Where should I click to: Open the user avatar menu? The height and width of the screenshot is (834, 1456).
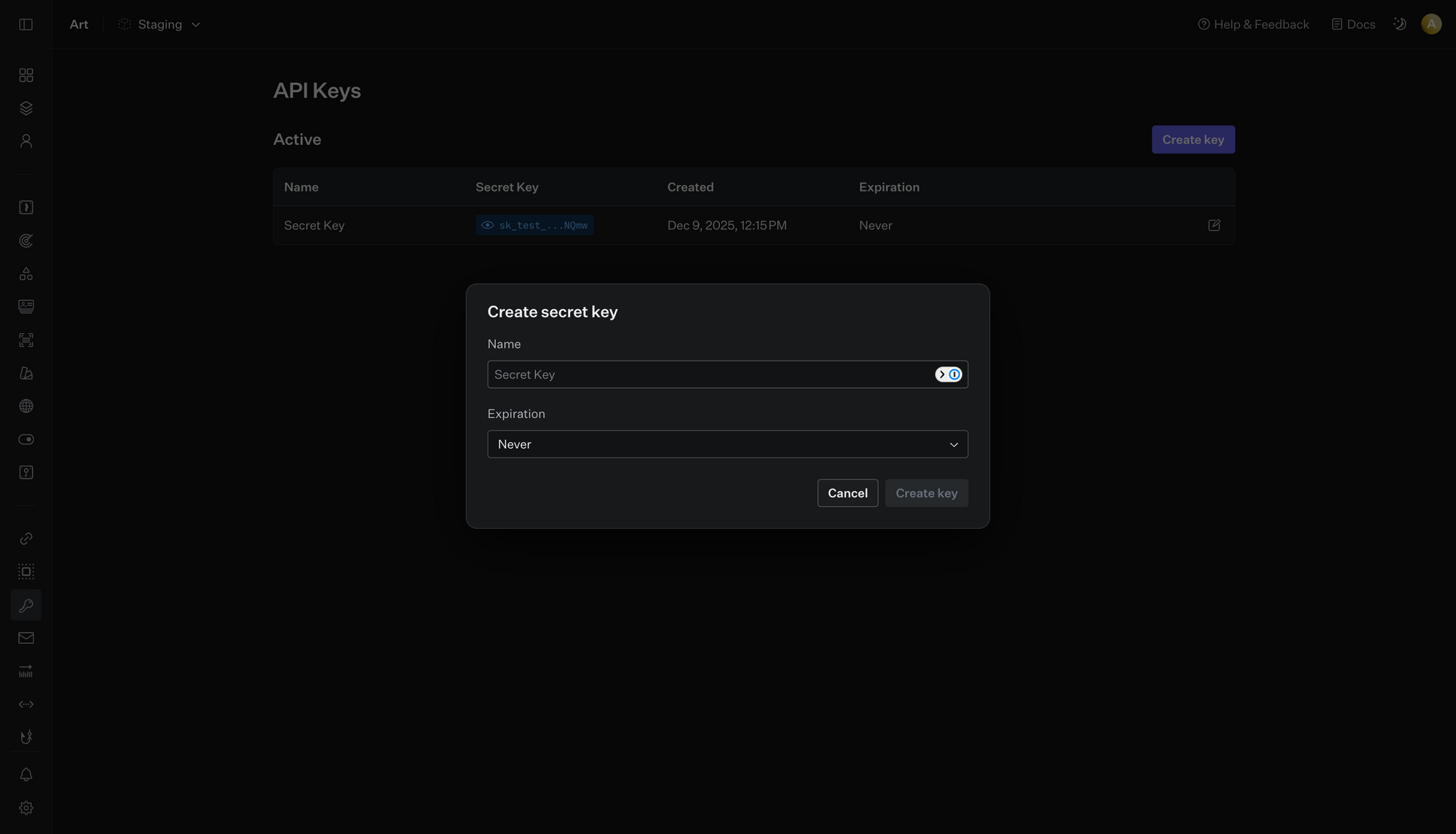click(x=1431, y=24)
